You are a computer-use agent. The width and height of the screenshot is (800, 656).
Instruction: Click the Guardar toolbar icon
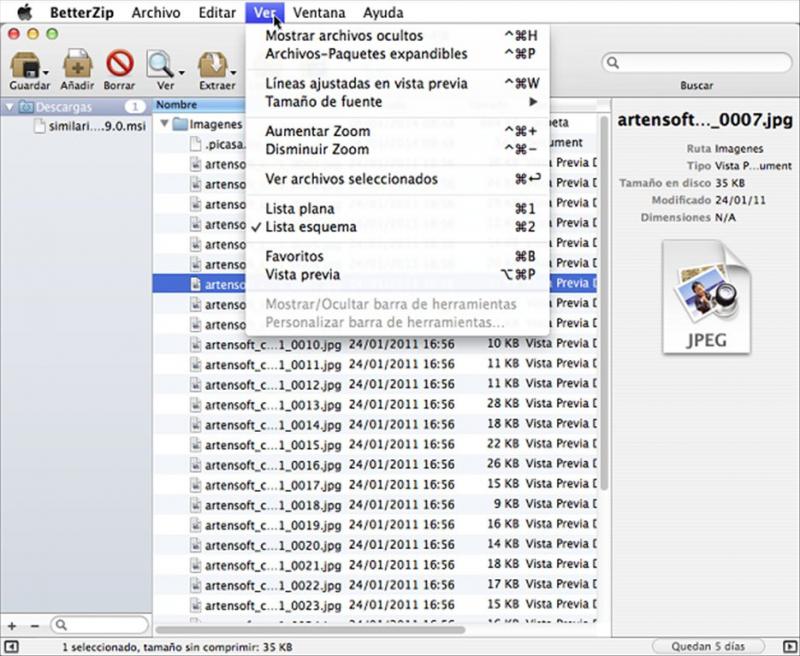click(26, 65)
